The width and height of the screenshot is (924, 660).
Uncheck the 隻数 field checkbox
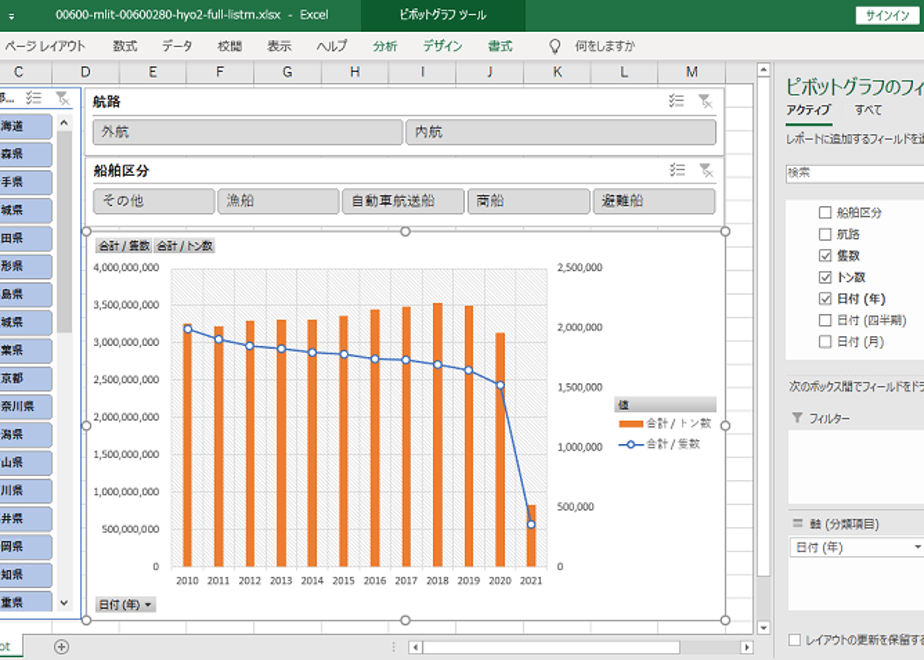[x=825, y=255]
